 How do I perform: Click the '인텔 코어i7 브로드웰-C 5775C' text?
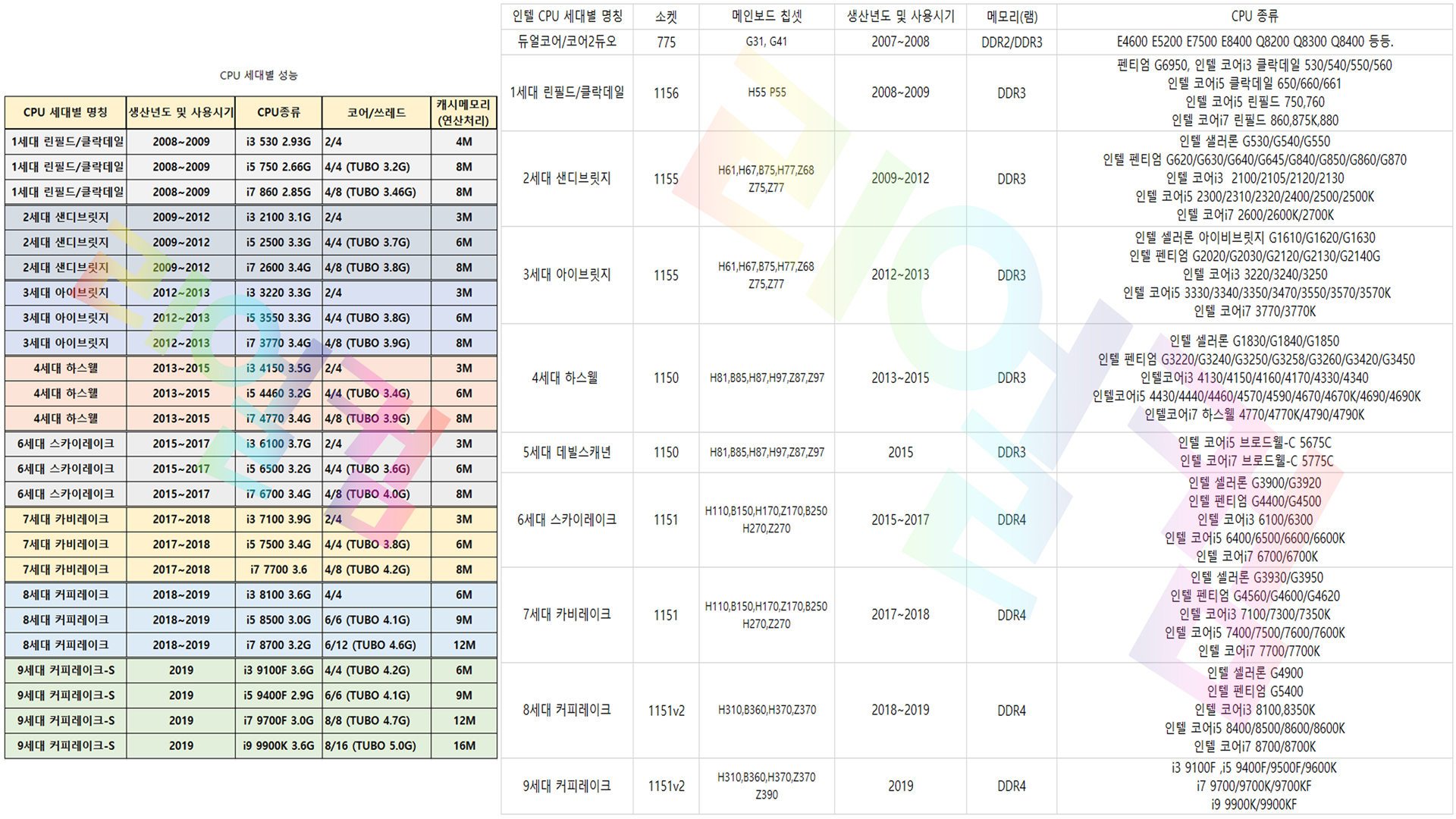click(1255, 461)
